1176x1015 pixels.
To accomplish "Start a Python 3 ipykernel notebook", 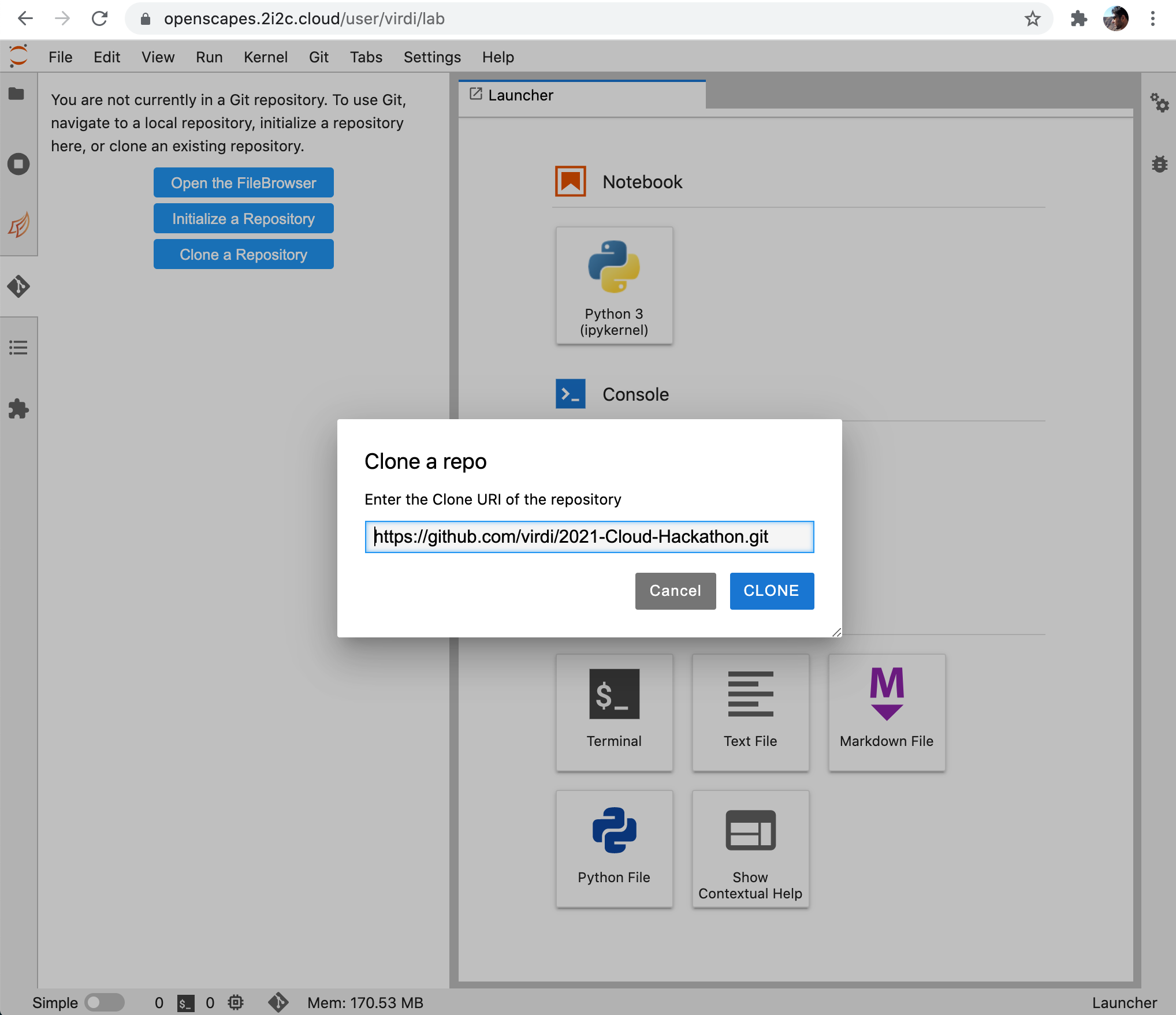I will click(x=614, y=286).
